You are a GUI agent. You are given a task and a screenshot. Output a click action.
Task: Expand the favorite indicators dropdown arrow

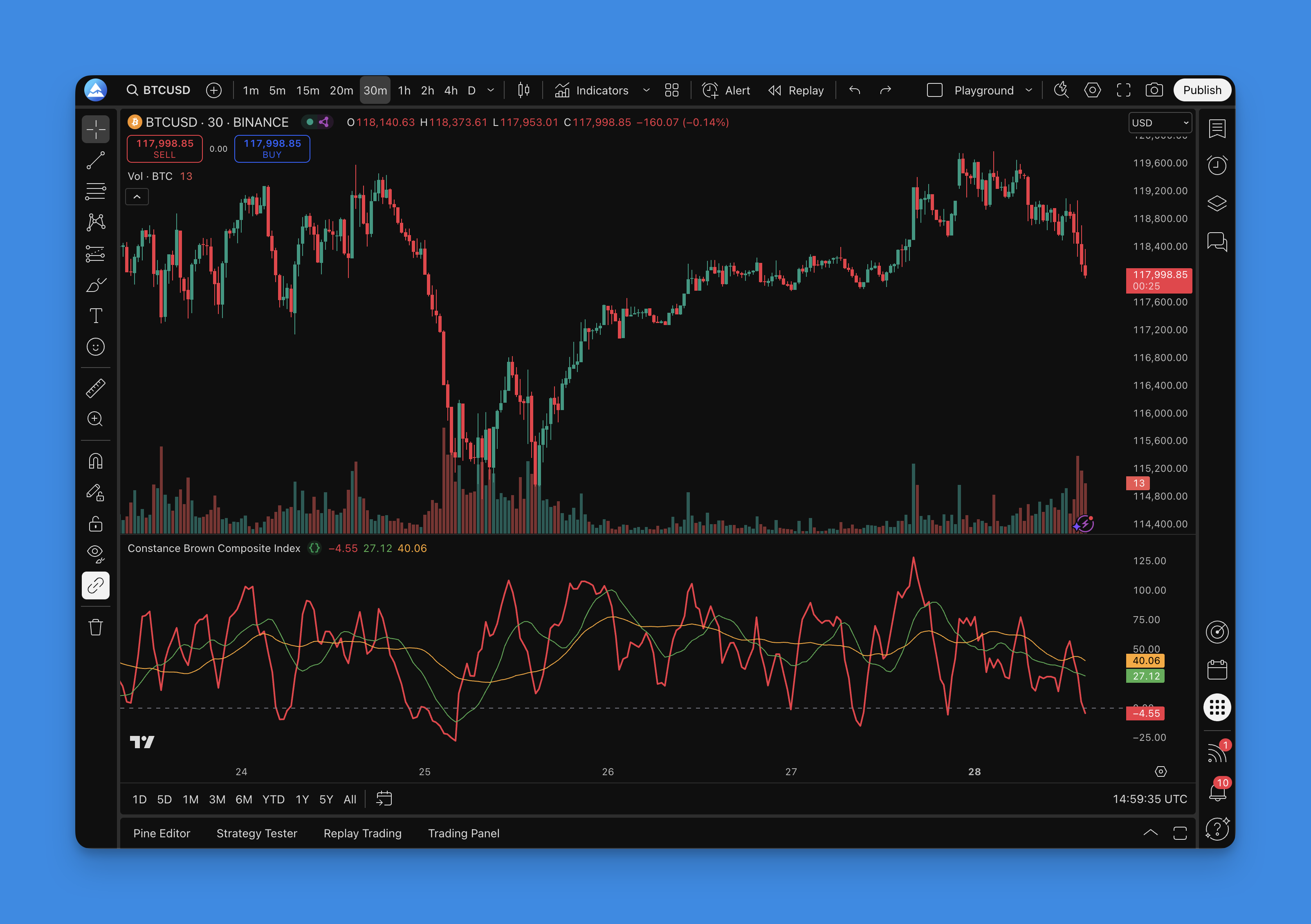(647, 90)
